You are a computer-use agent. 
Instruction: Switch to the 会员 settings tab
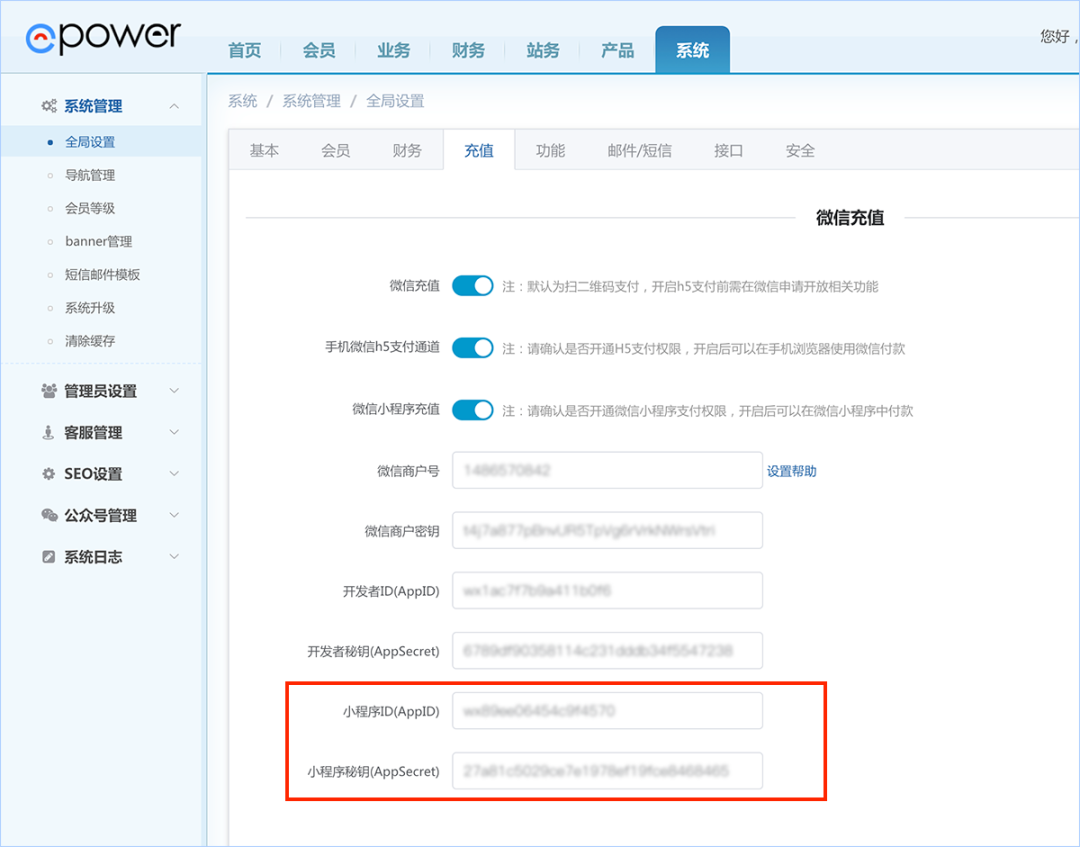pyautogui.click(x=335, y=150)
